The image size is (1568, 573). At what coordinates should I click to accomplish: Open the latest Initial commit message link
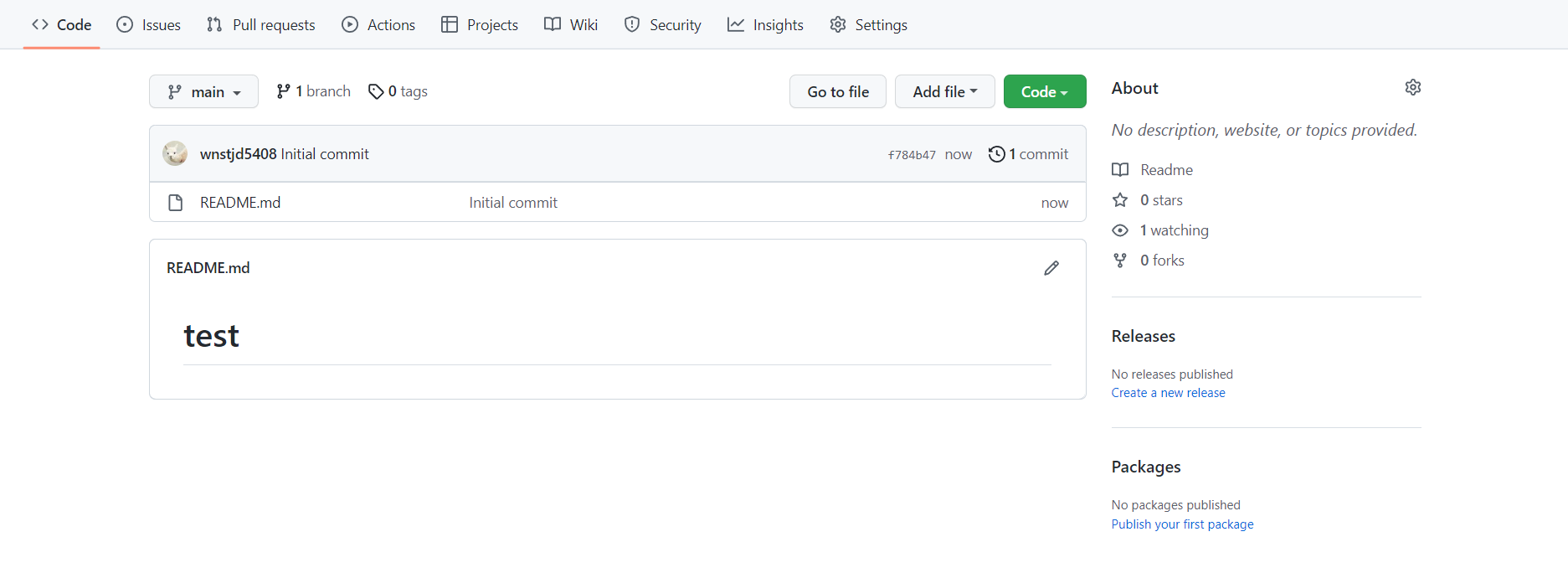click(x=325, y=154)
